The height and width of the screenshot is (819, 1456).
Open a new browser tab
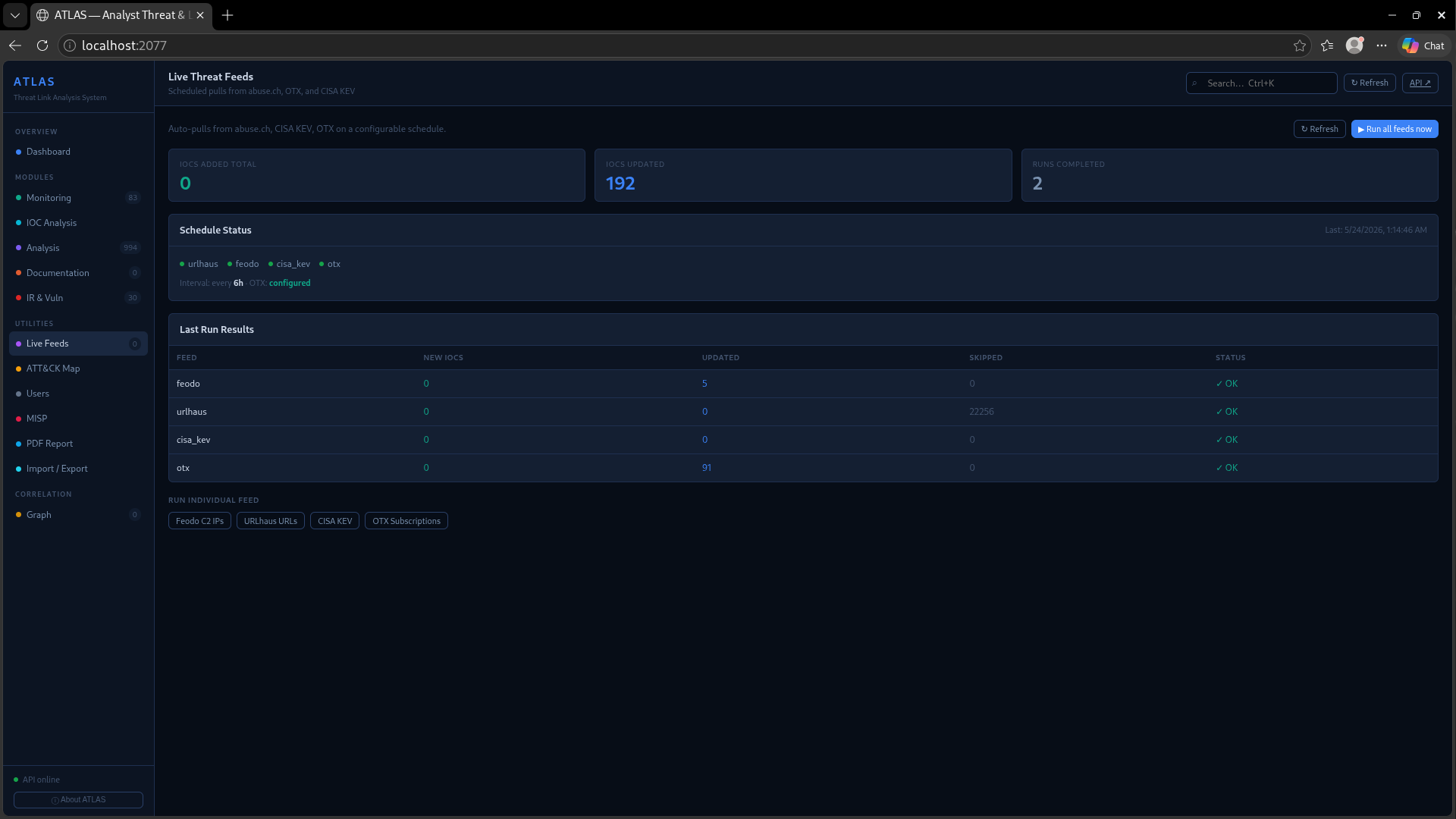[x=227, y=15]
